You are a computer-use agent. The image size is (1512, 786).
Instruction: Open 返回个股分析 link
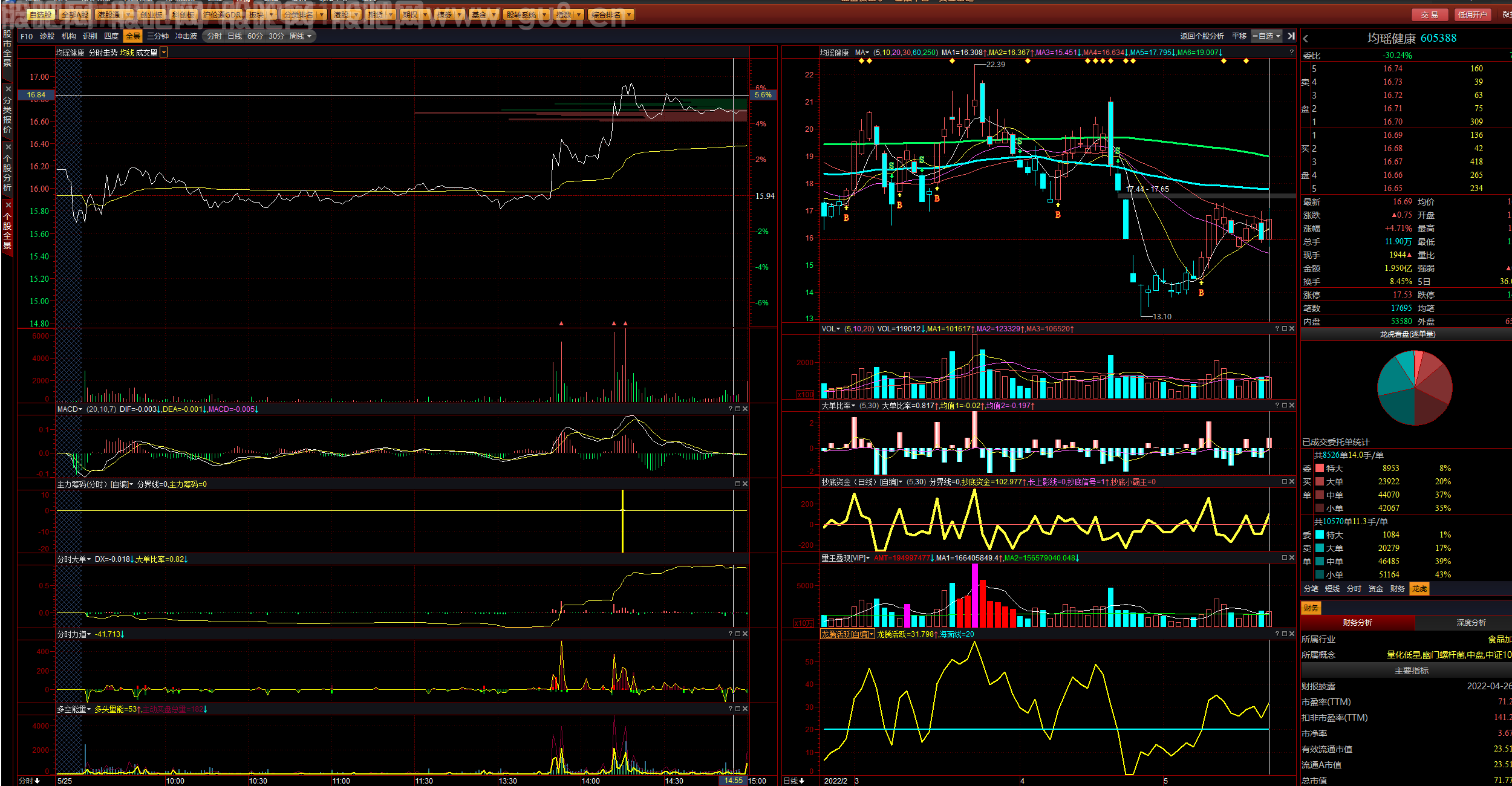pyautogui.click(x=1202, y=36)
